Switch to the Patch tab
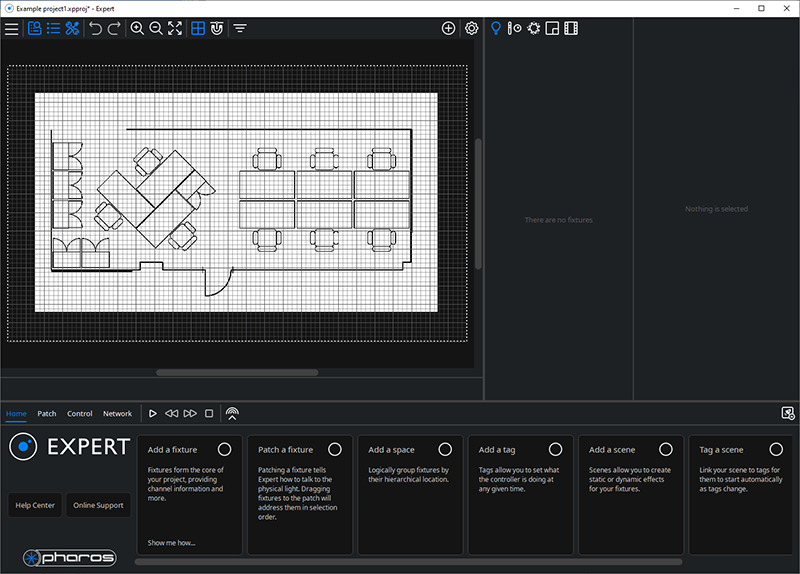The width and height of the screenshot is (800, 574). click(47, 414)
